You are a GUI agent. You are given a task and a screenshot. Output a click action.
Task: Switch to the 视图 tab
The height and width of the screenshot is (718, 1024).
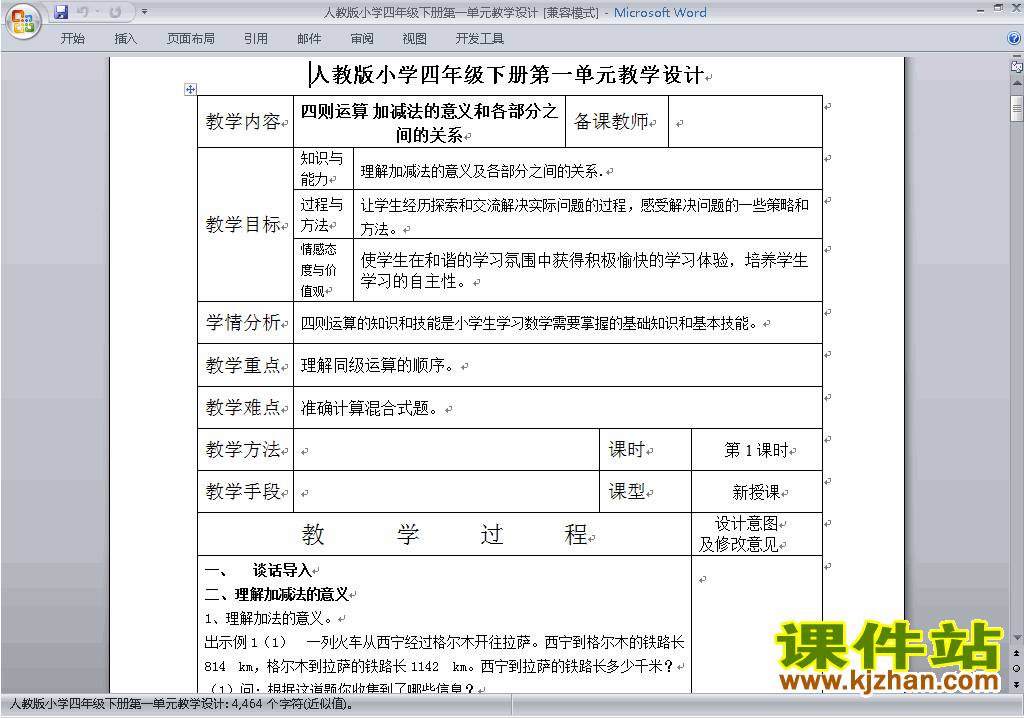click(414, 39)
